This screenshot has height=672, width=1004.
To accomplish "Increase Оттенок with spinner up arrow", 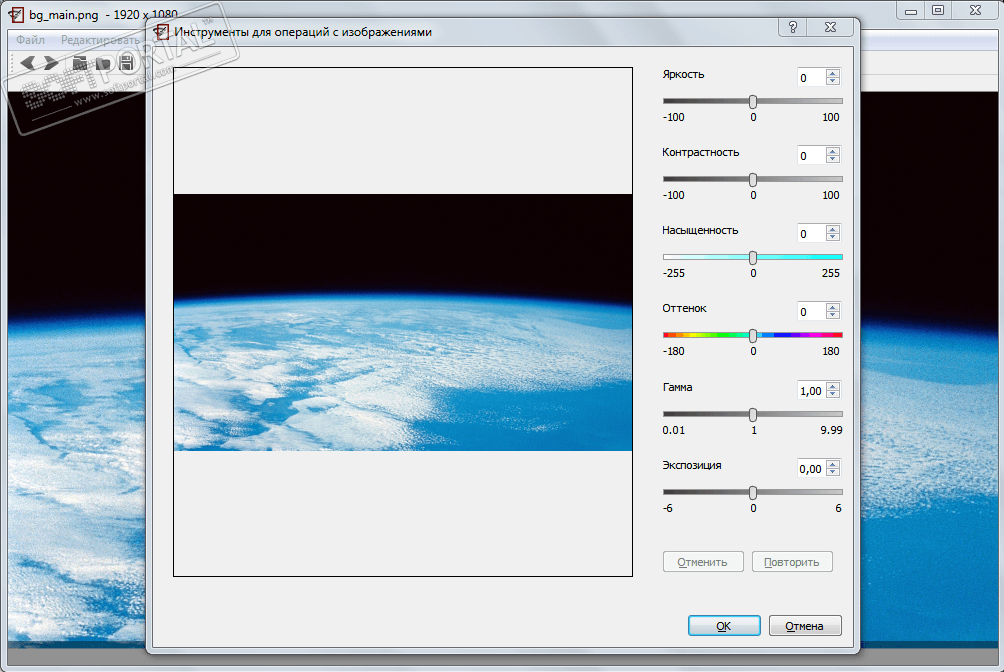I will click(x=832, y=307).
